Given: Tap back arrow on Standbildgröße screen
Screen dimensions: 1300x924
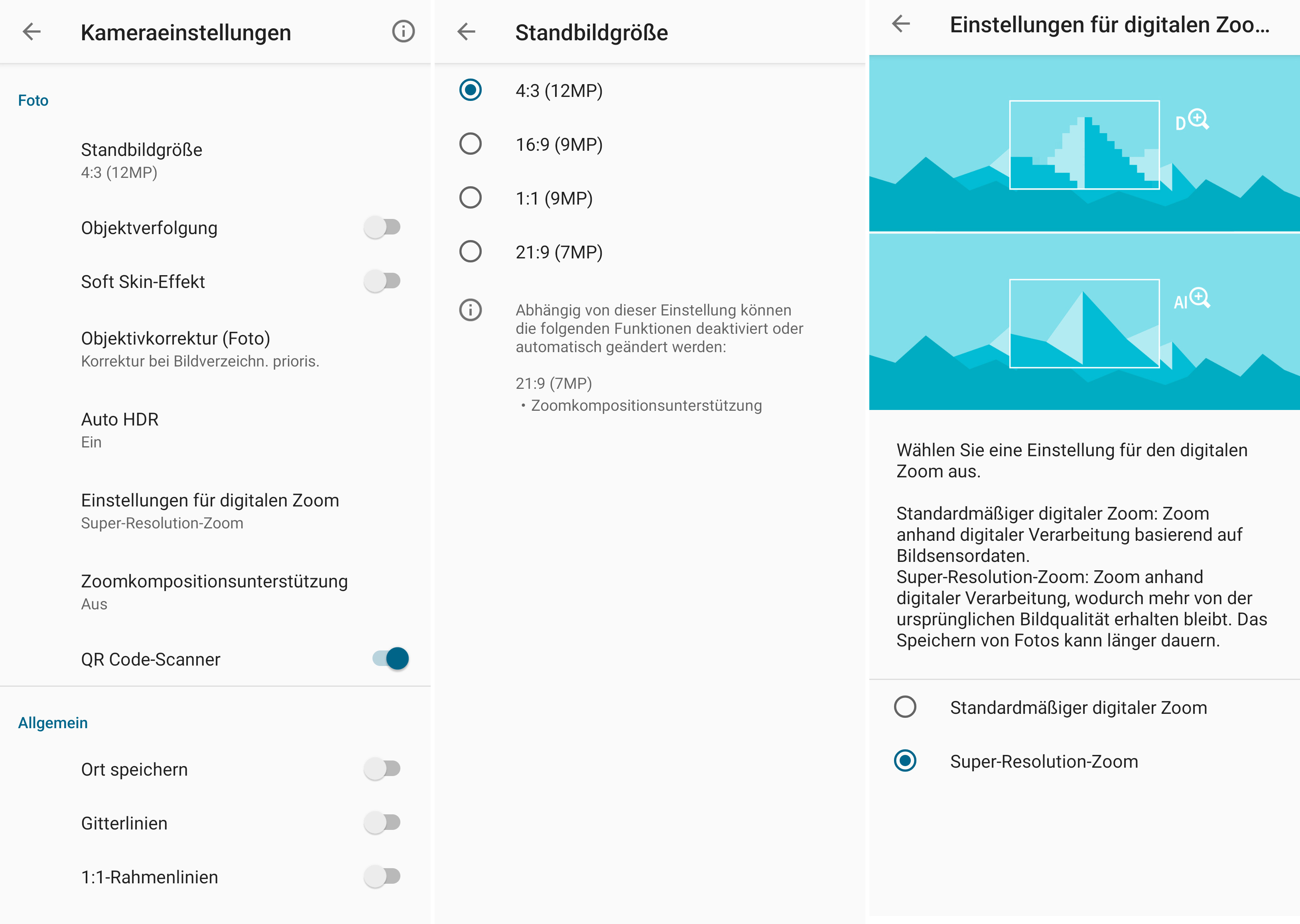Looking at the screenshot, I should [x=466, y=32].
